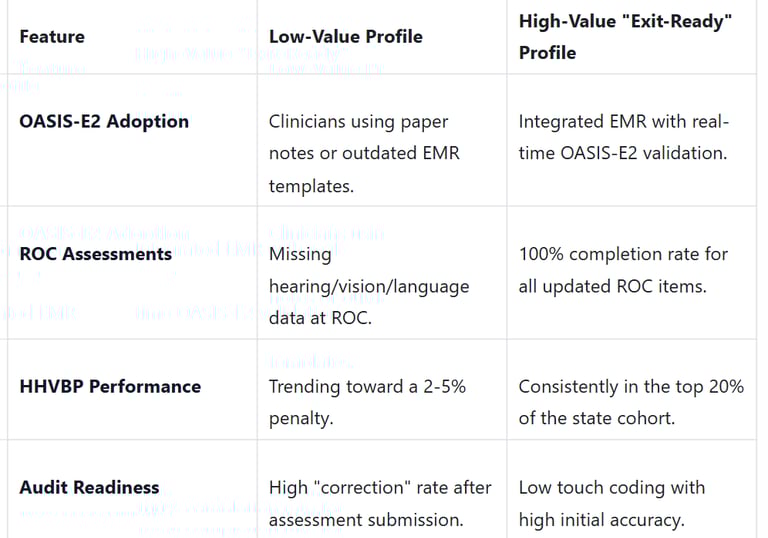This screenshot has width=768, height=538.
Task: Select the OASIS-E2 Adoption row label
Action: click(x=104, y=122)
